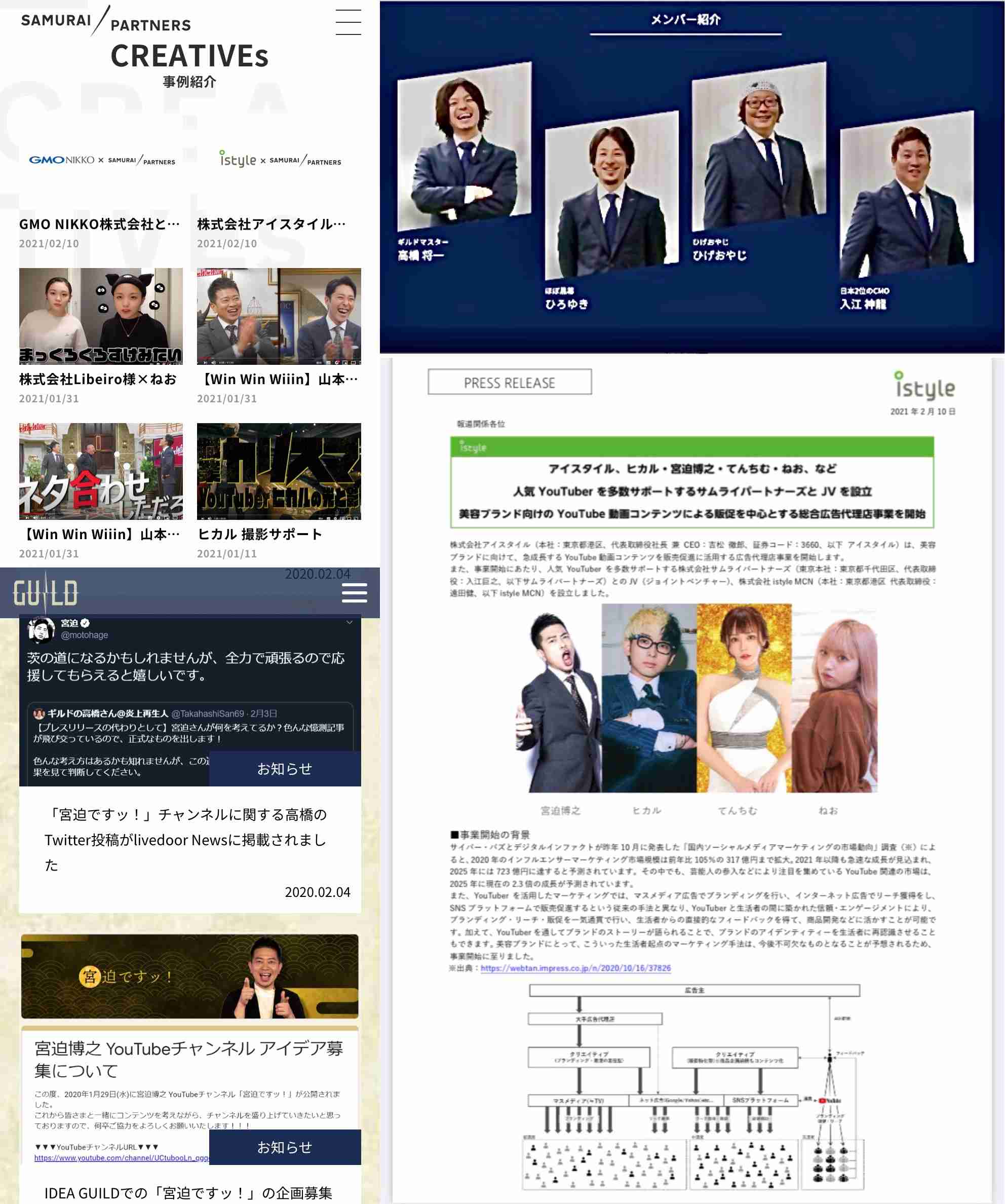Open the IDEA GUILDでの企画募集 article title
Image resolution: width=1005 pixels, height=1204 pixels.
pyautogui.click(x=188, y=1193)
